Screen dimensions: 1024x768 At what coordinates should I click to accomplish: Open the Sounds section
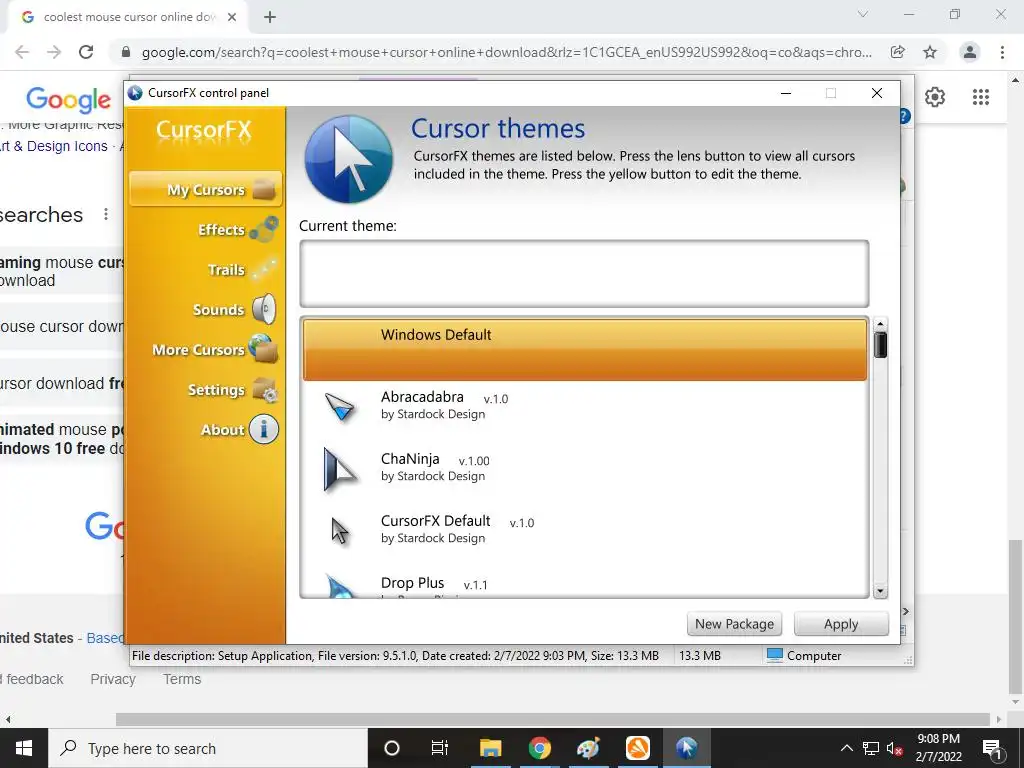coord(234,310)
